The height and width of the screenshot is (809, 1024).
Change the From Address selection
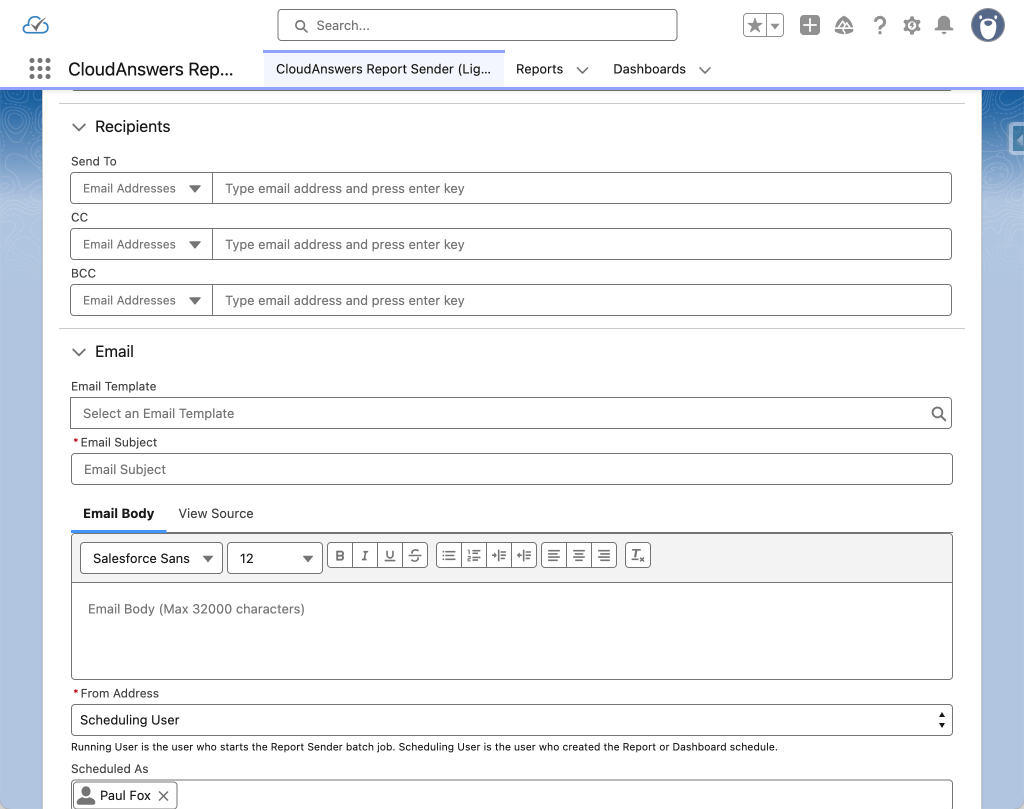point(512,719)
